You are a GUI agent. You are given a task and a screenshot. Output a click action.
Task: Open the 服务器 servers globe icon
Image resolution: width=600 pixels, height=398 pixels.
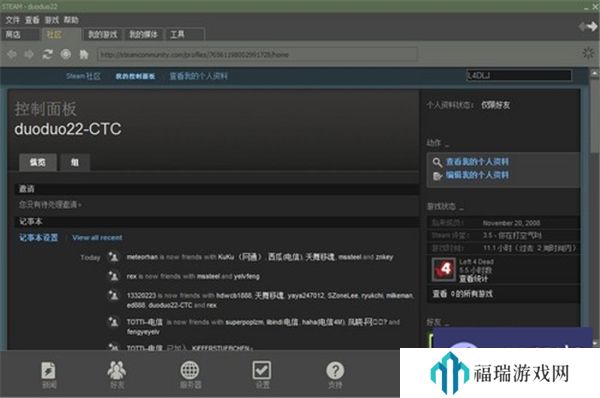pyautogui.click(x=190, y=375)
